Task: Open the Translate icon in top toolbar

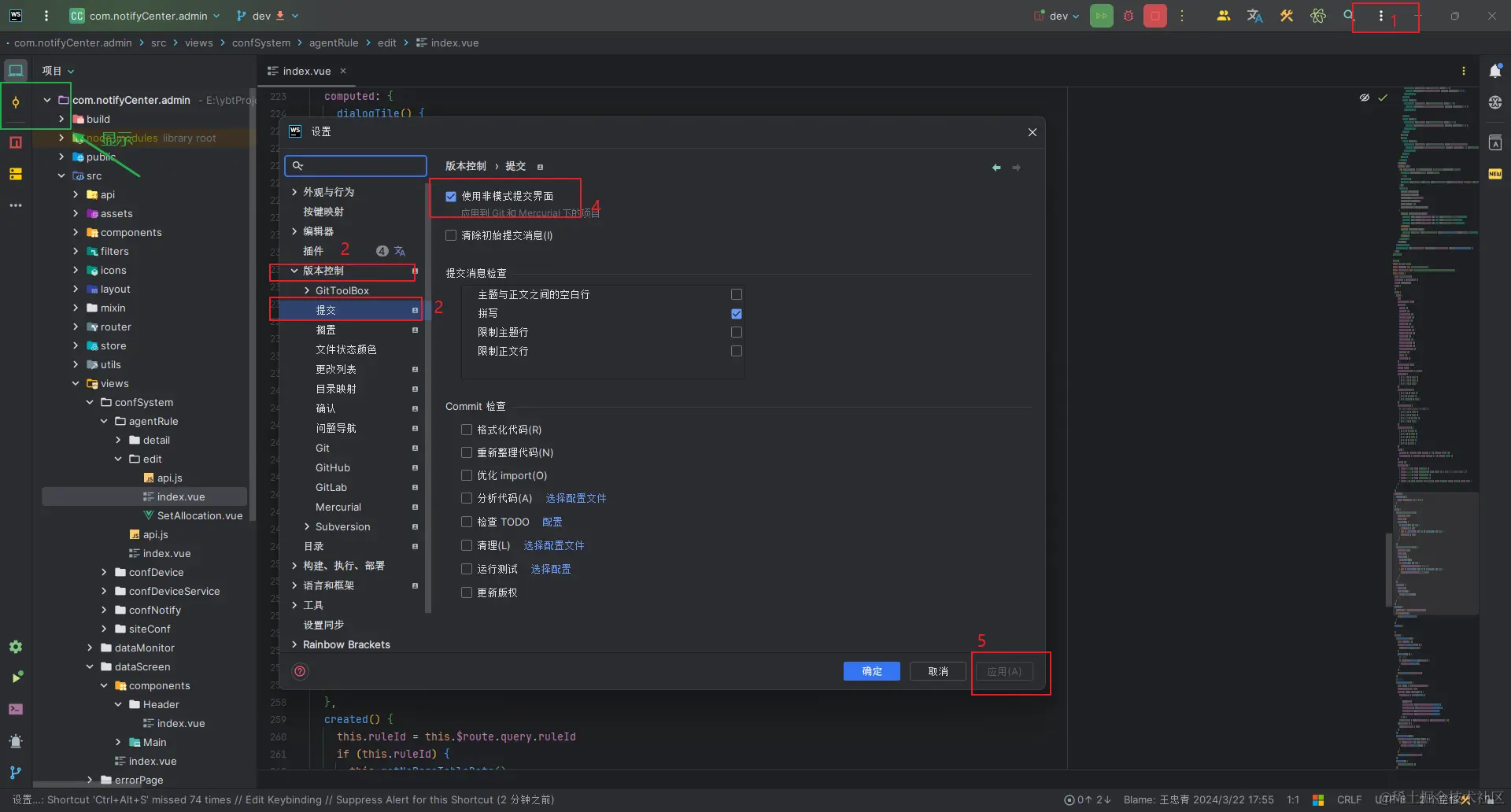Action: [x=1255, y=16]
